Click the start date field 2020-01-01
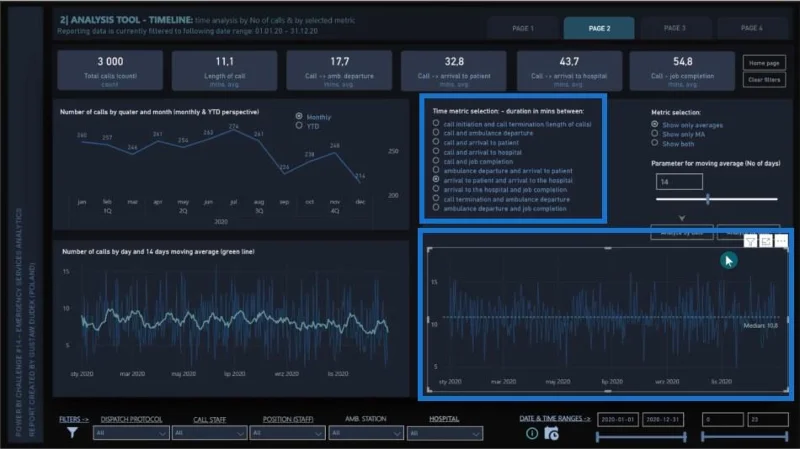Image resolution: width=800 pixels, height=449 pixels. click(x=618, y=419)
